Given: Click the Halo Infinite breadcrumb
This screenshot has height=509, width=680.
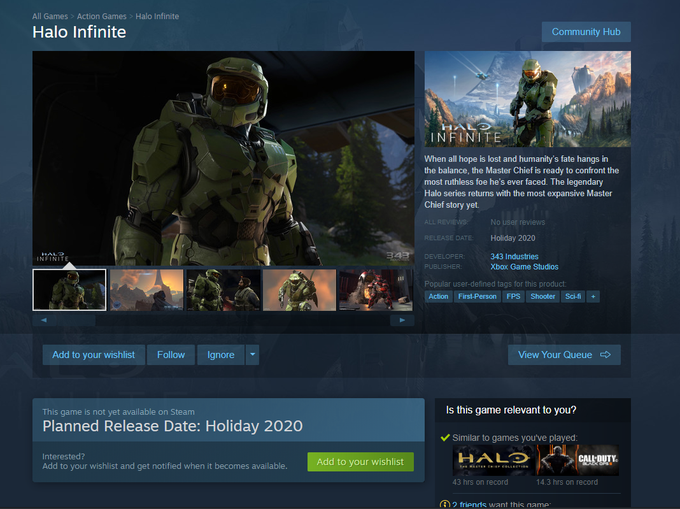Looking at the screenshot, I should [157, 16].
